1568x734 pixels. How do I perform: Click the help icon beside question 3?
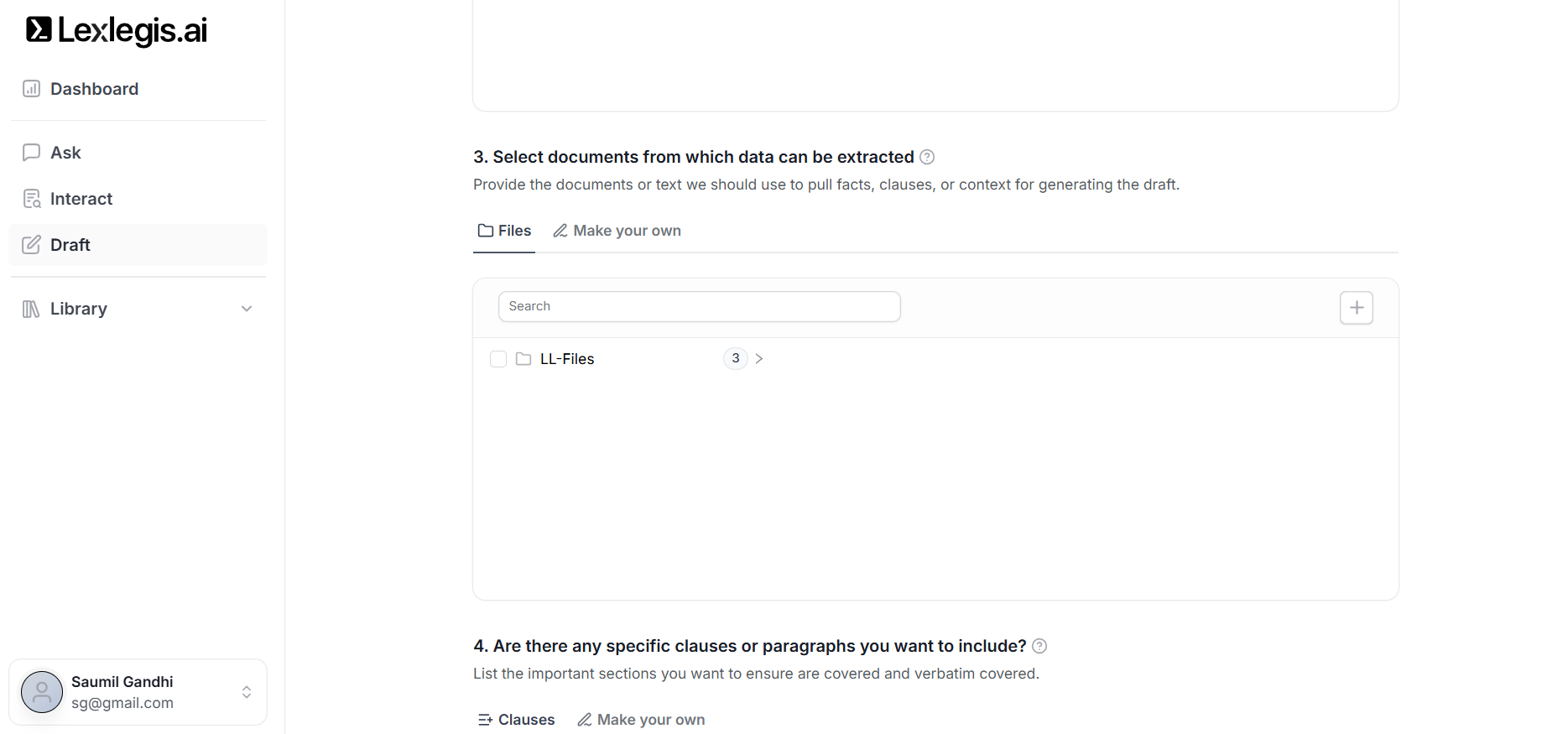click(x=927, y=157)
